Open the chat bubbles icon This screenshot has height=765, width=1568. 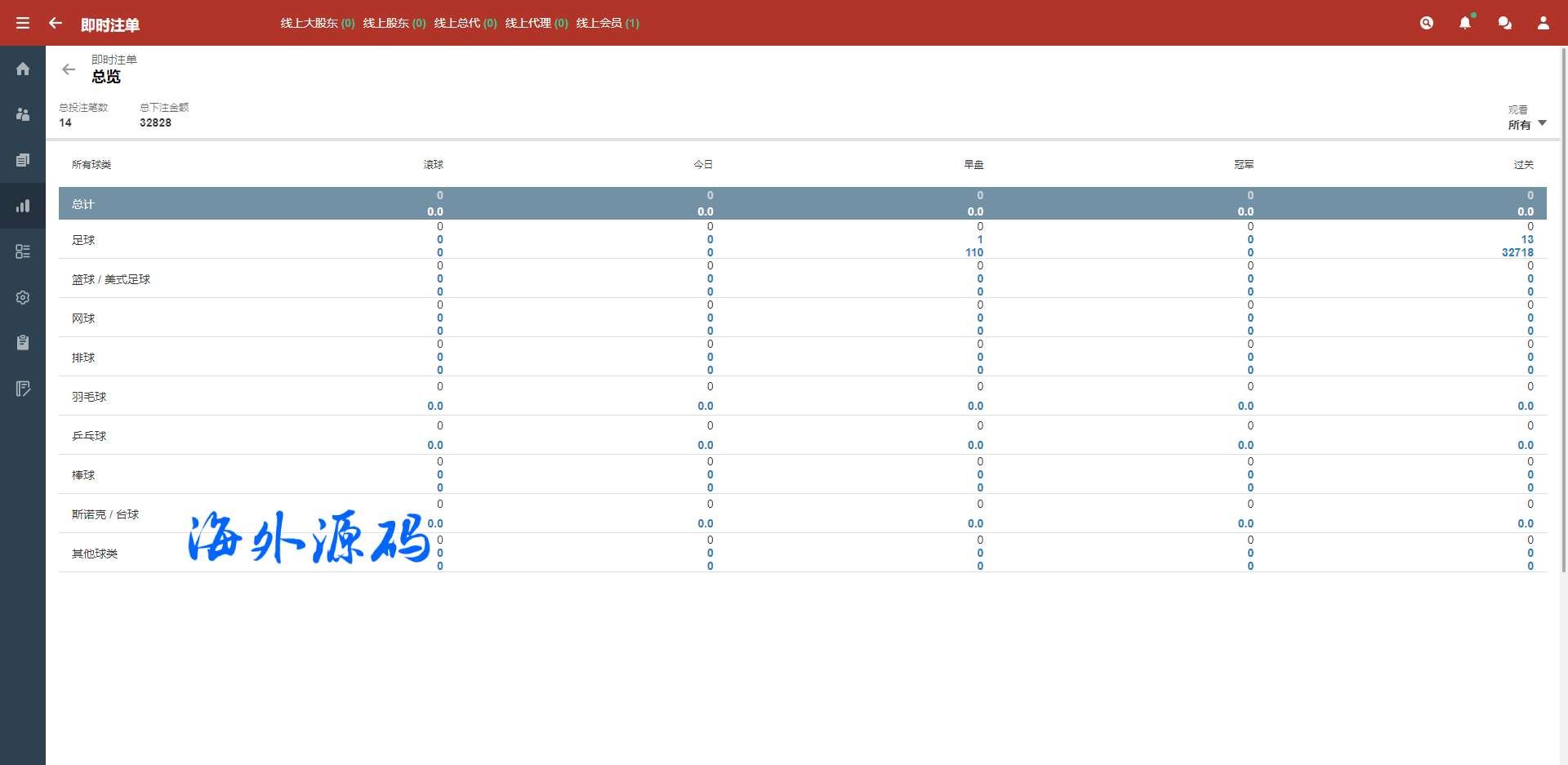(x=1504, y=23)
